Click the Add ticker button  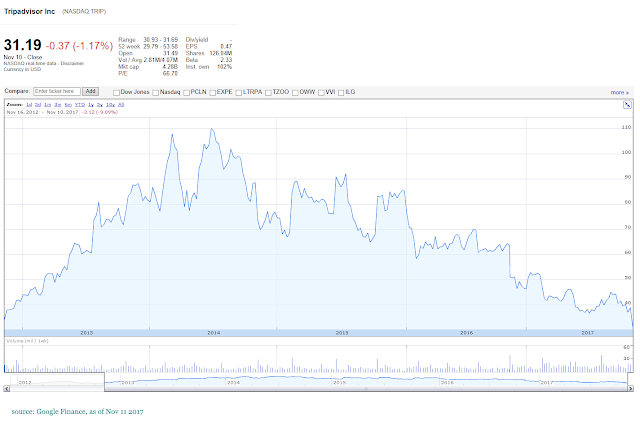[x=91, y=91]
